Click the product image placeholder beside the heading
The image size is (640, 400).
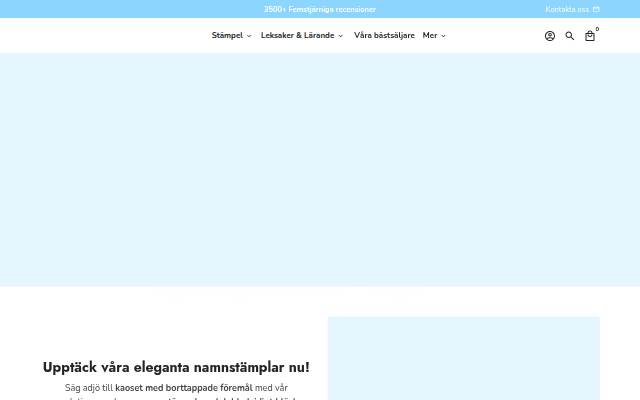[x=464, y=358]
